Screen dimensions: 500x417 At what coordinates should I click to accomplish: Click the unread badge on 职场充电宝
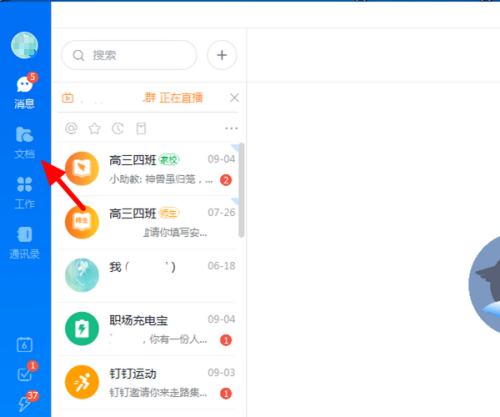point(226,340)
